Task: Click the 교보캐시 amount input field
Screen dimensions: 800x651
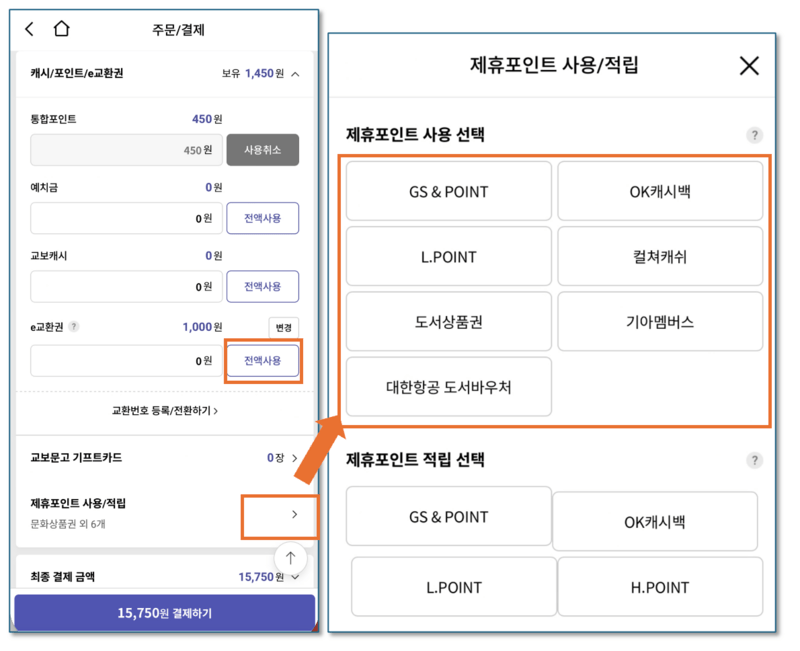Action: (126, 286)
